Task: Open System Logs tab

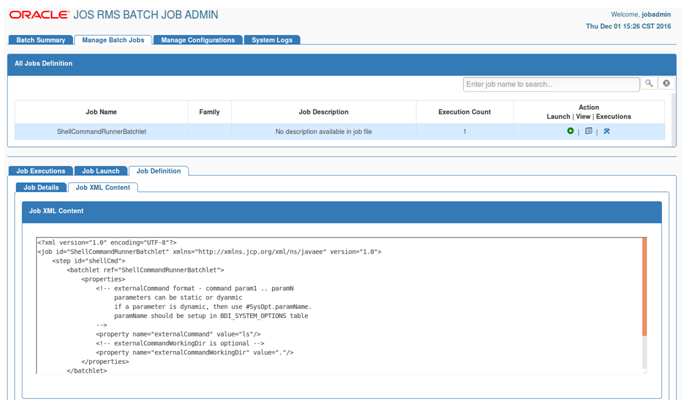Action: [x=272, y=40]
